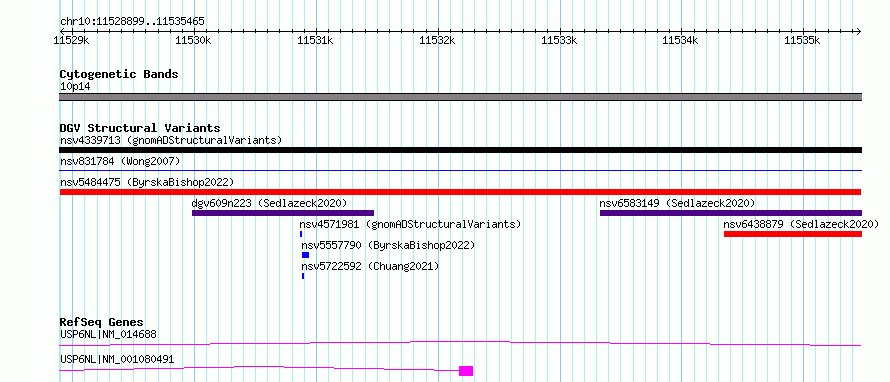
Task: Select the USP6NL NM_014688 magenta intron line
Action: (x=460, y=343)
